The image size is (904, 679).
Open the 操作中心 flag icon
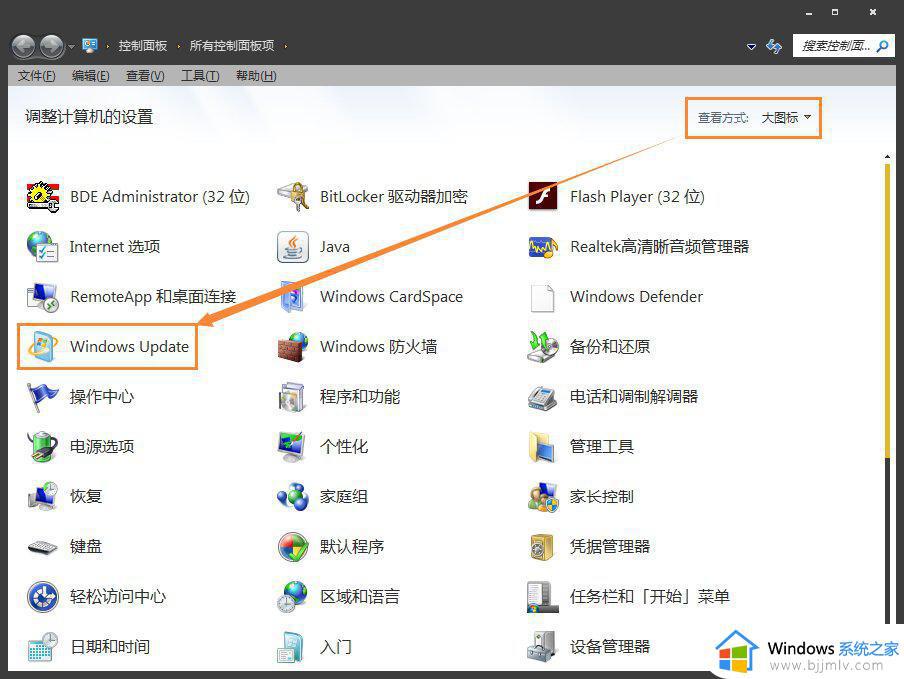(x=43, y=397)
